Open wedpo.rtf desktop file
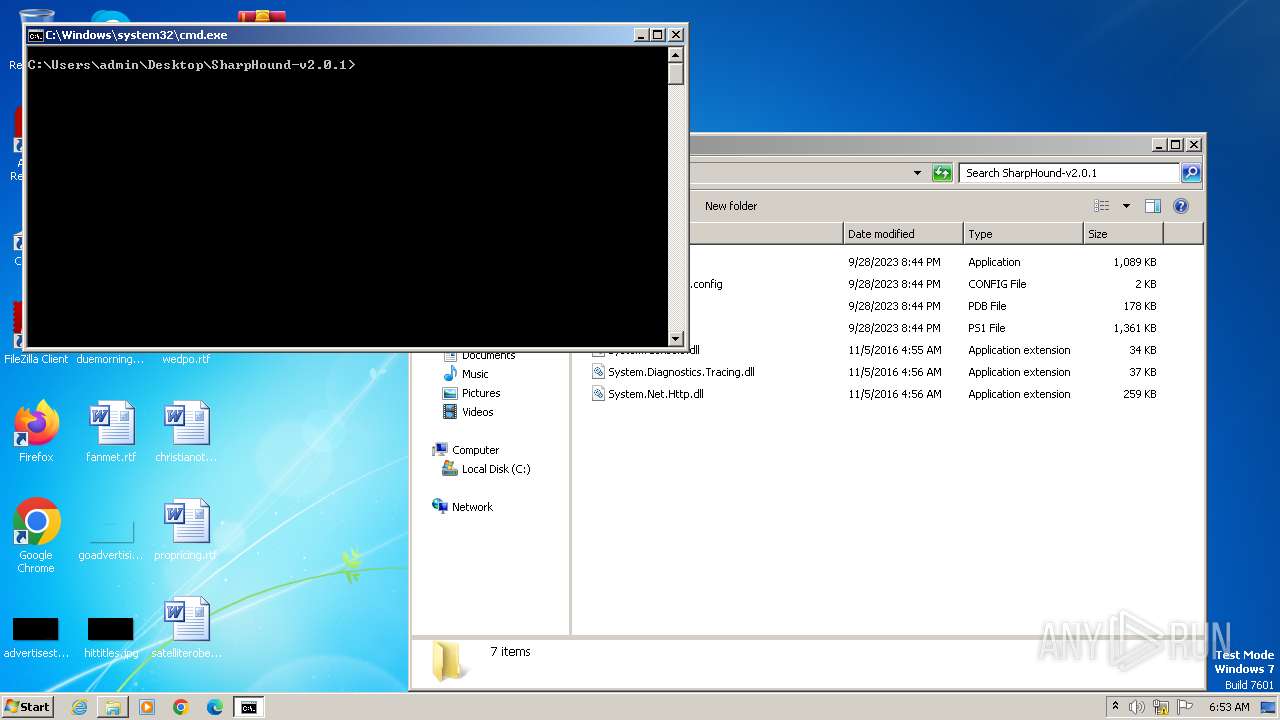 [x=186, y=359]
